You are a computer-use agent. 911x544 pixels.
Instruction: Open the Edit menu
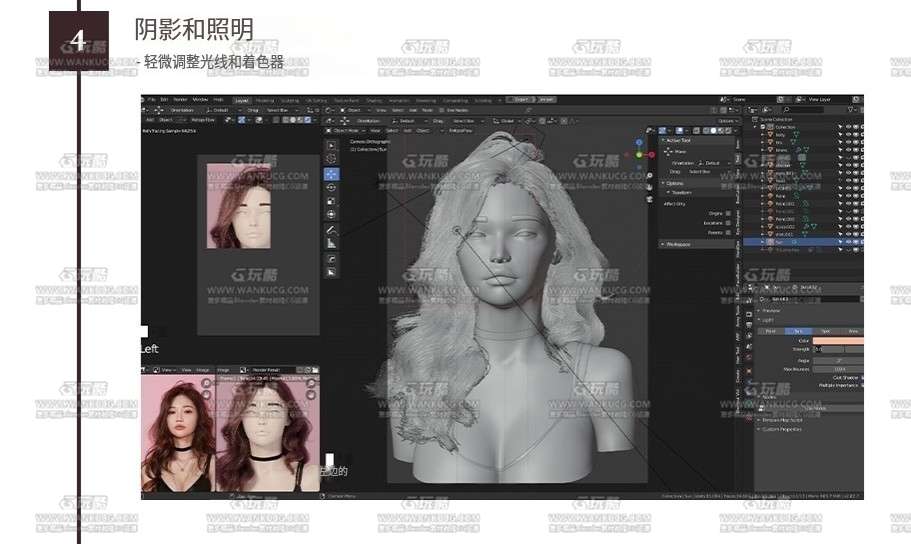pos(164,99)
